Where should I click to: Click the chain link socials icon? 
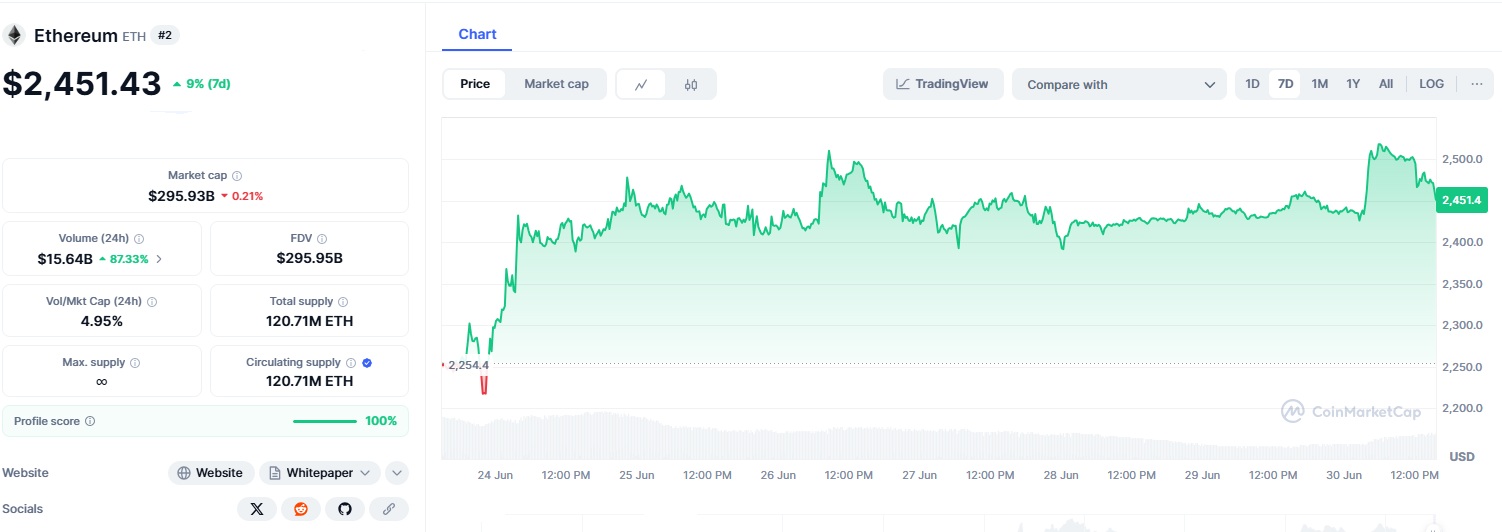389,509
